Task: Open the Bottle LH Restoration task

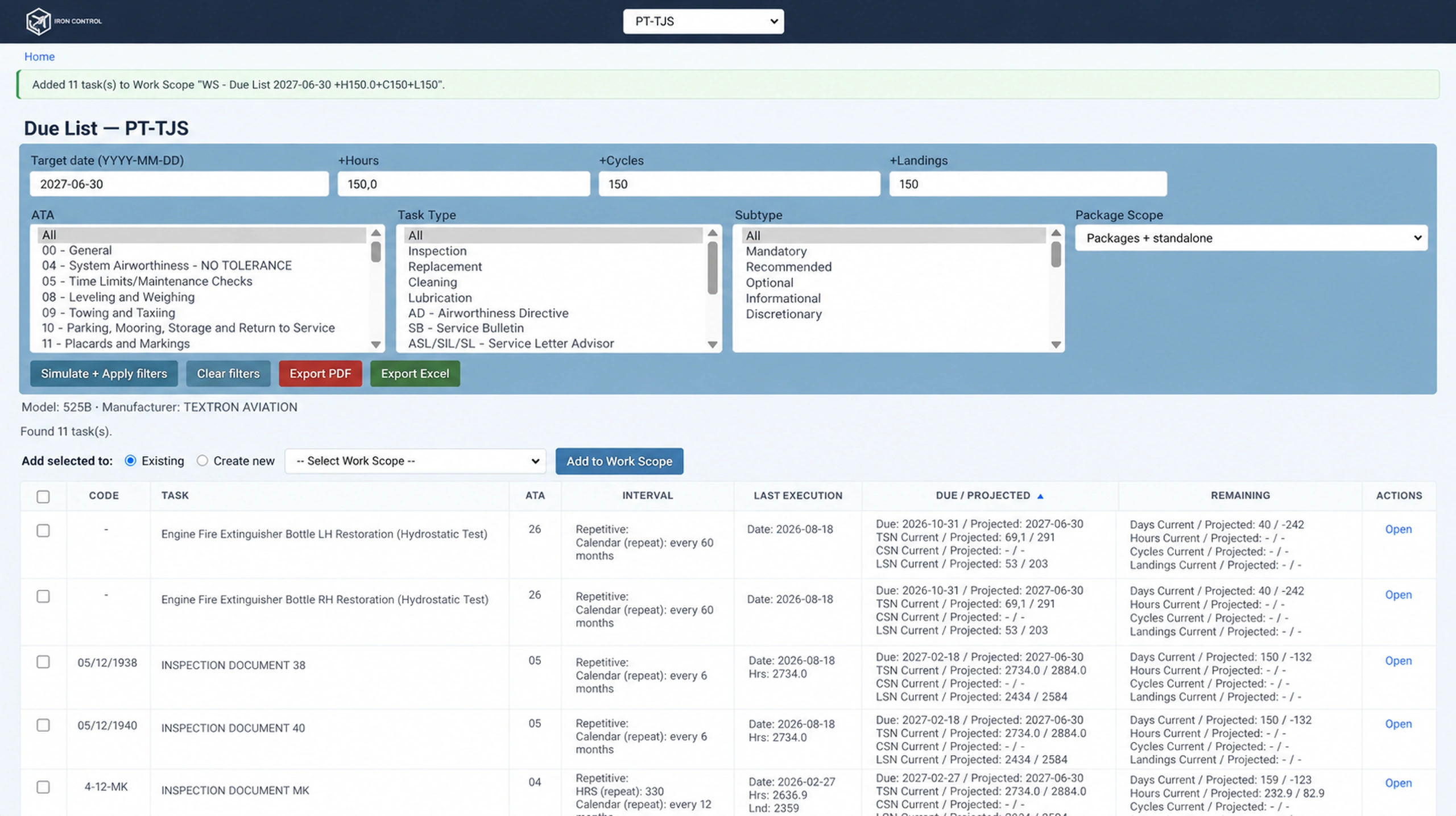Action: [x=1398, y=529]
